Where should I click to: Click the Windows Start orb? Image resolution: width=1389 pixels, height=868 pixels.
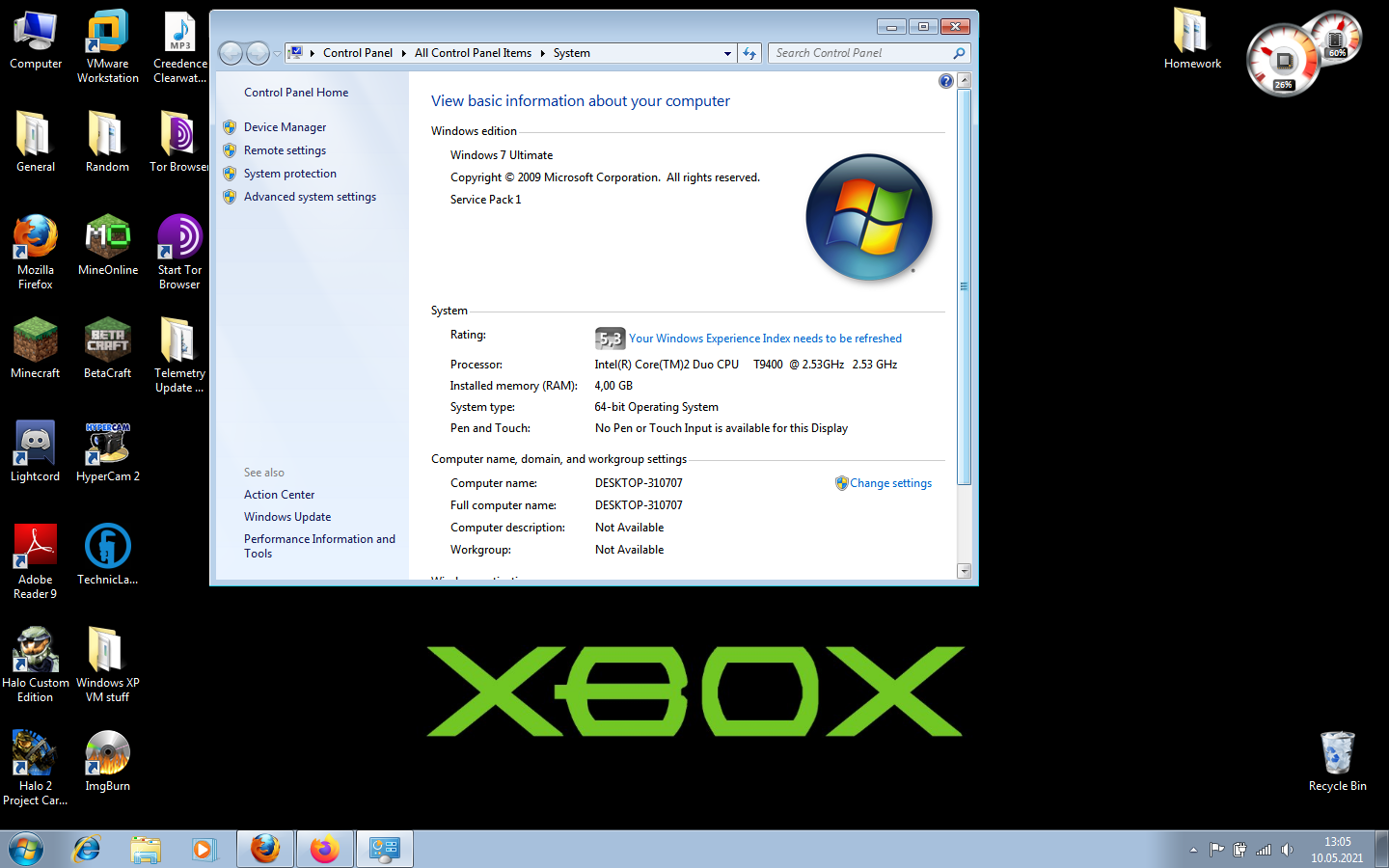[x=26, y=849]
